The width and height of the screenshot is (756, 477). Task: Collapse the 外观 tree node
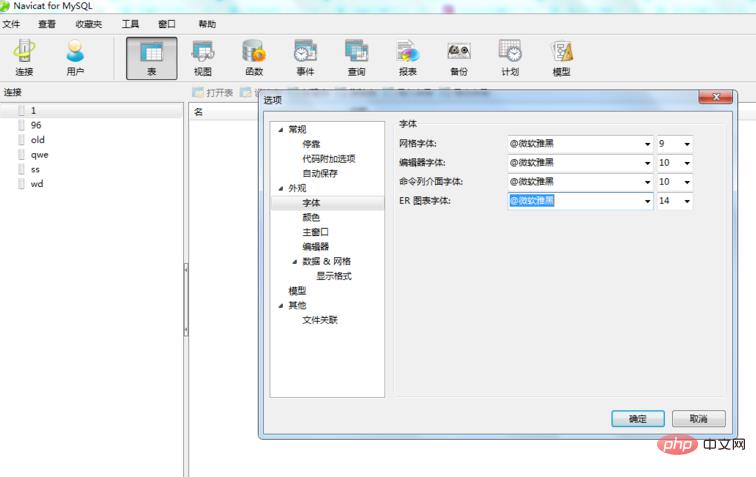[280, 188]
